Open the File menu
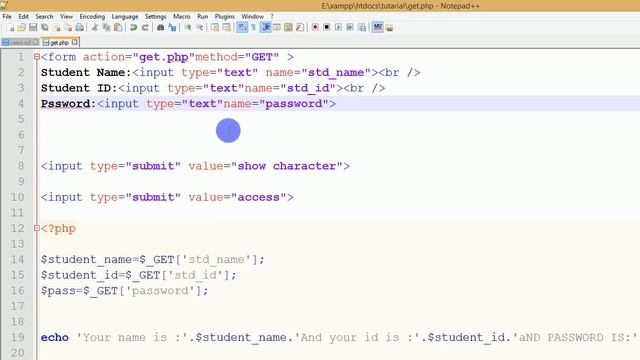This screenshot has height=360, width=640. 7,16
